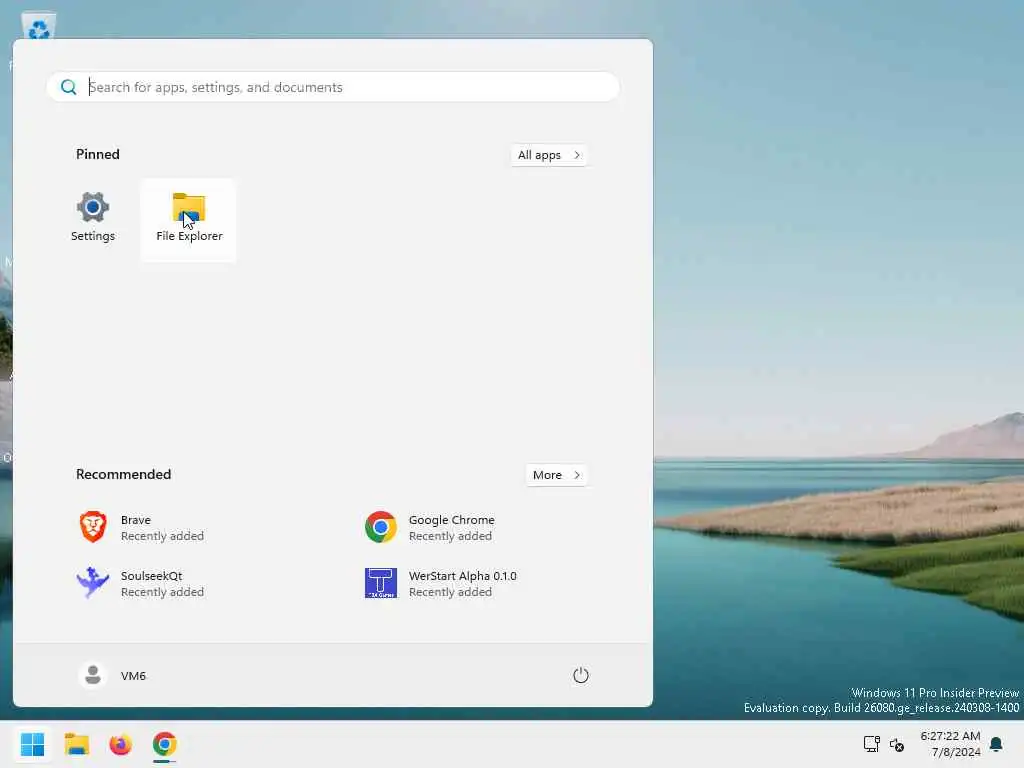Open the notifications bell icon
Screen dimensions: 1024x768
(997, 744)
